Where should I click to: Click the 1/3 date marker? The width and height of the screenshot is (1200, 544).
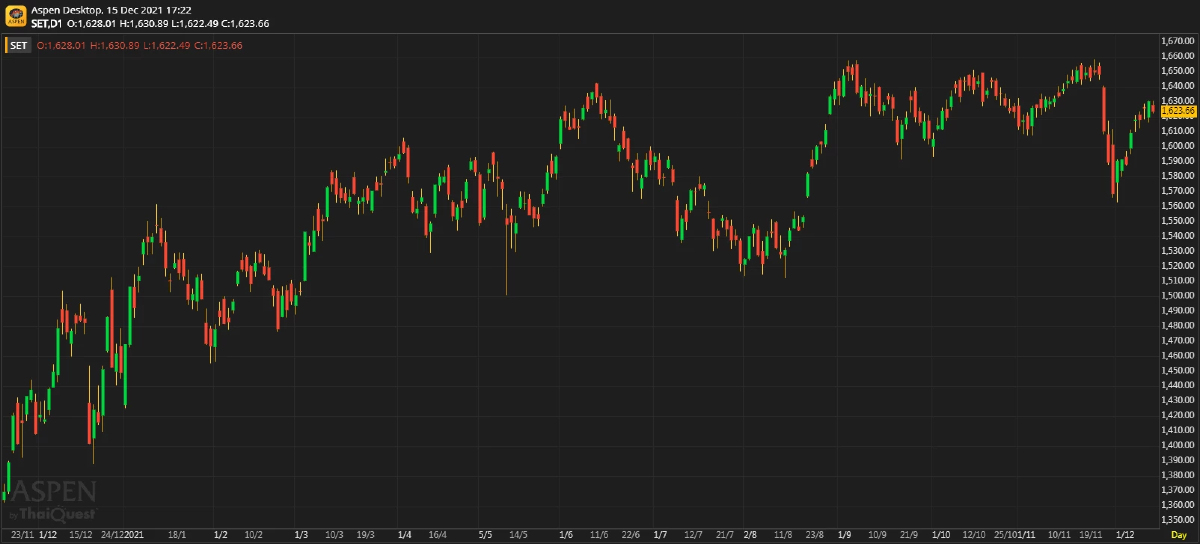point(303,536)
